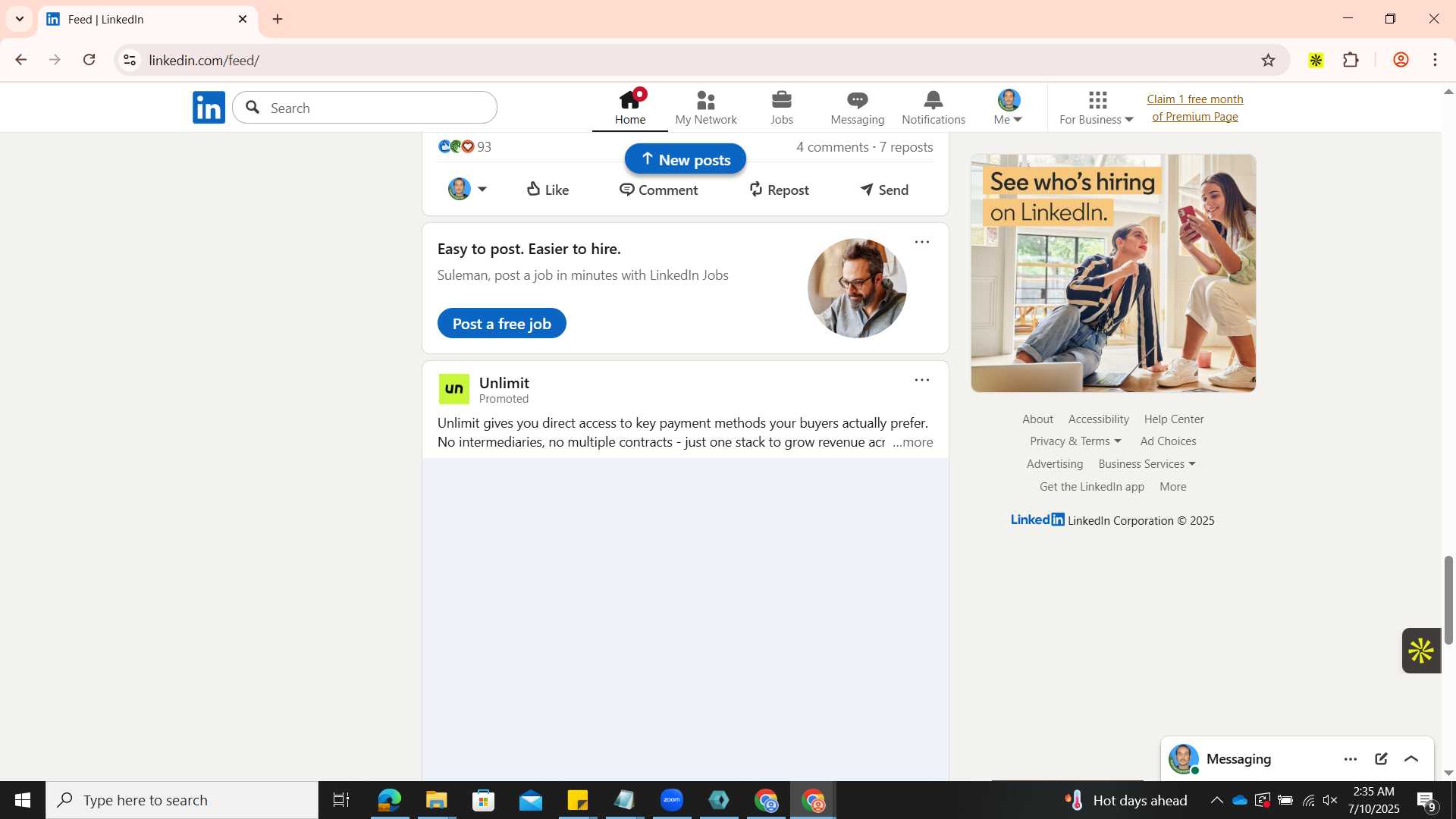Open the See who's hiring ad image

[1113, 273]
